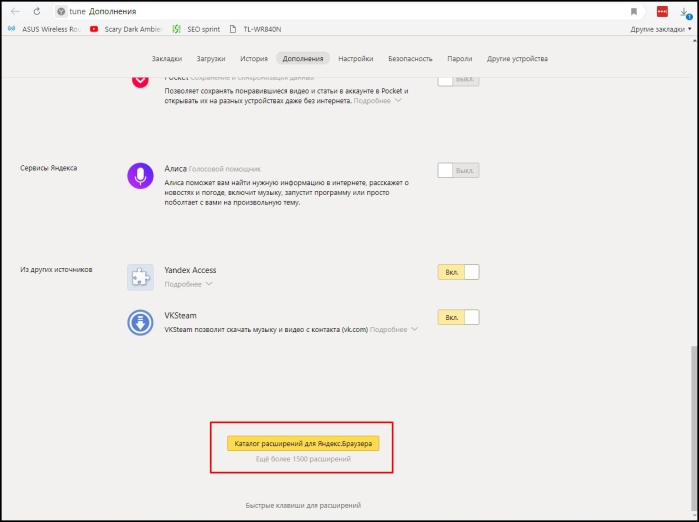
Task: Click the VKSteam download icon
Action: (x=140, y=322)
